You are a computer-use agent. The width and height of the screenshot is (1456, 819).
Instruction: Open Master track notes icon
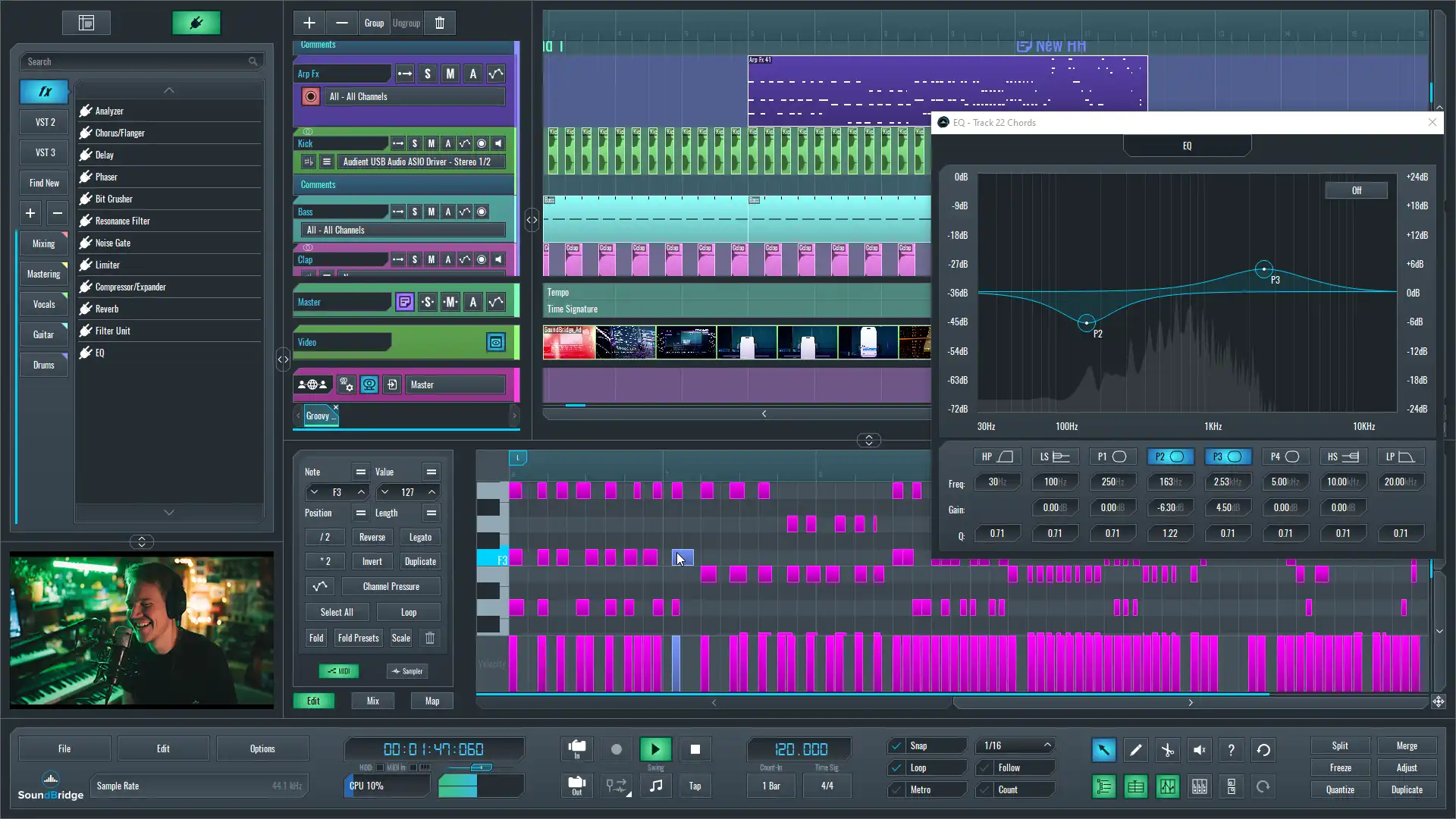[404, 302]
